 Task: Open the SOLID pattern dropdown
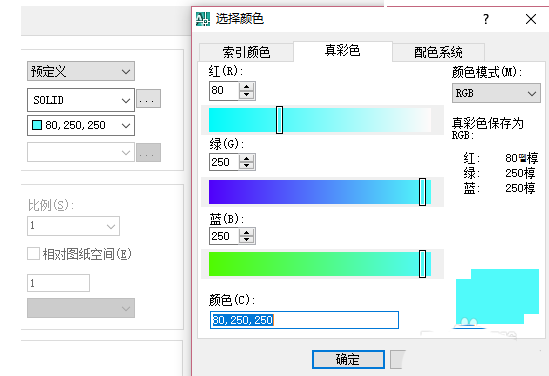(81, 100)
